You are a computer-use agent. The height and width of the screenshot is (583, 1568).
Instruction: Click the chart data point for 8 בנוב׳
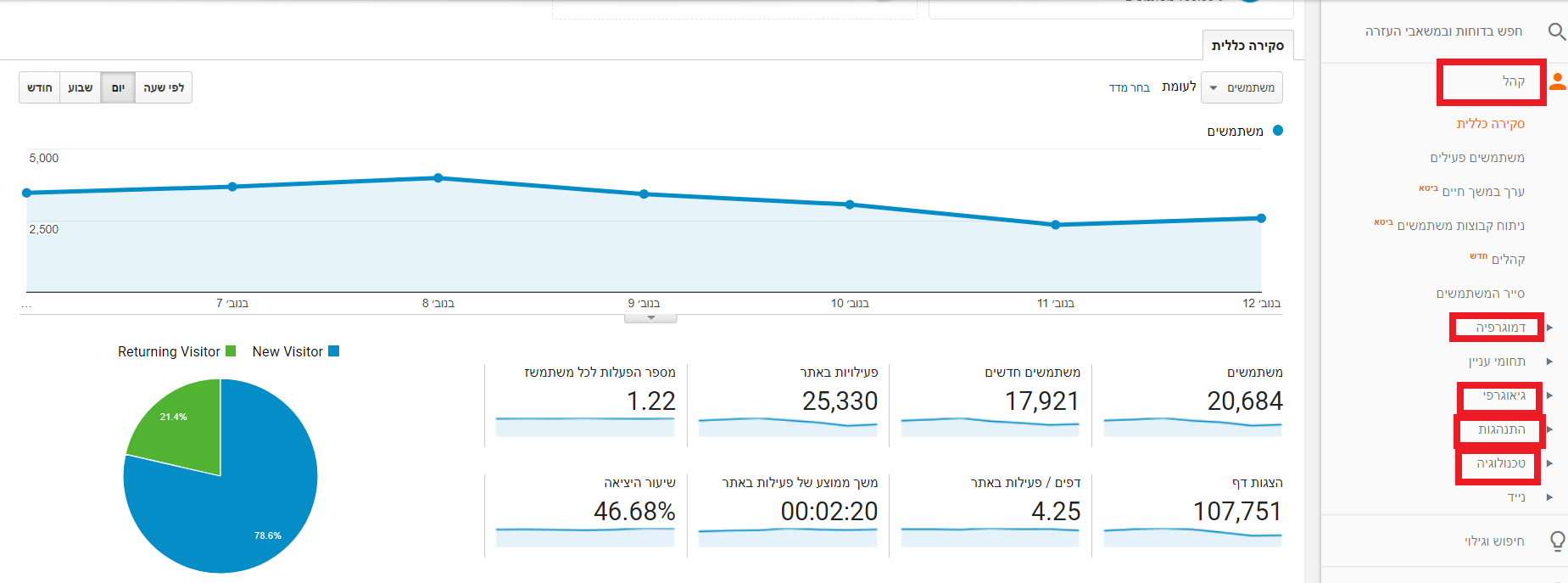click(x=438, y=178)
